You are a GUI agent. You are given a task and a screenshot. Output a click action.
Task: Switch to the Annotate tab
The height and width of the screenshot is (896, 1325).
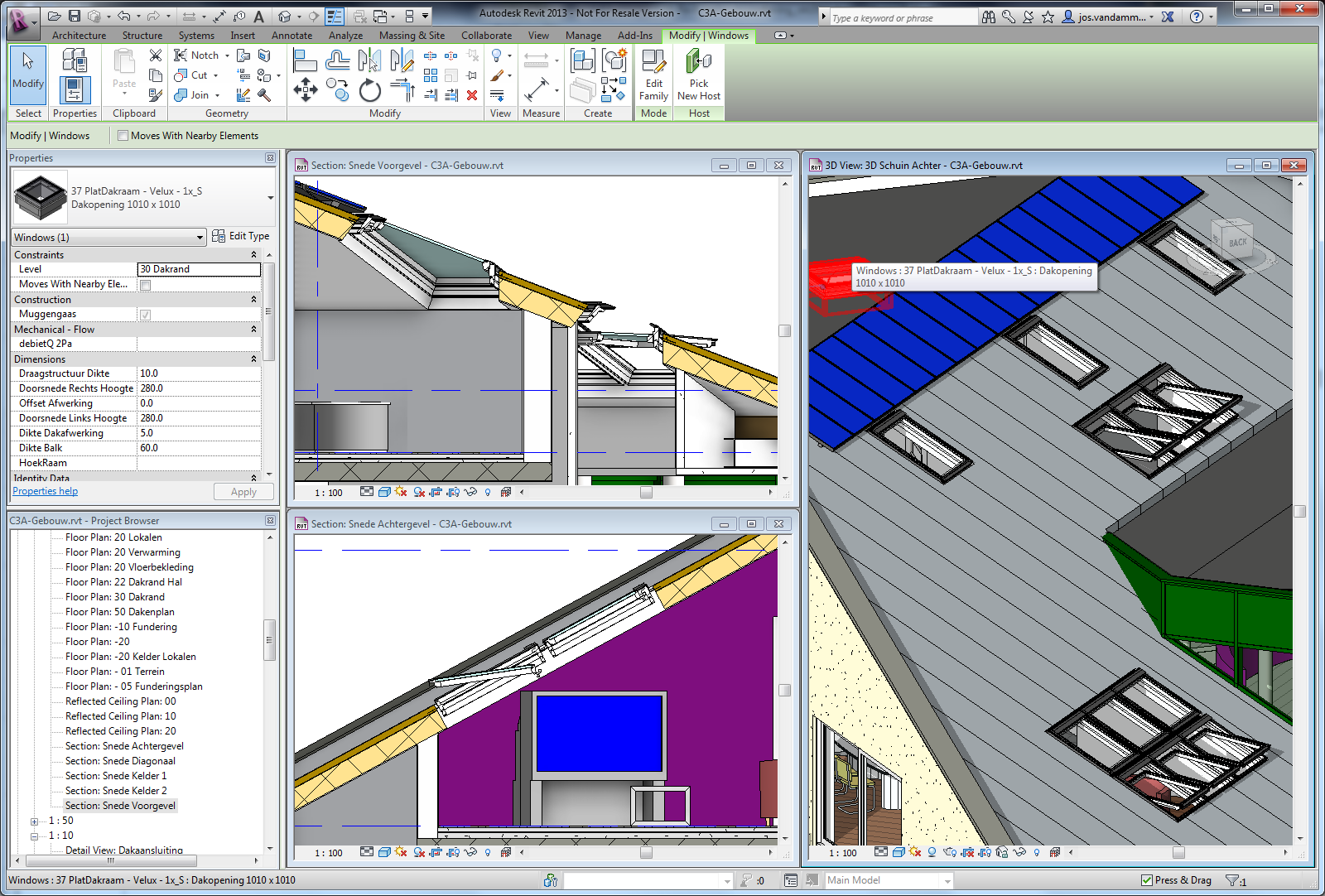click(291, 36)
